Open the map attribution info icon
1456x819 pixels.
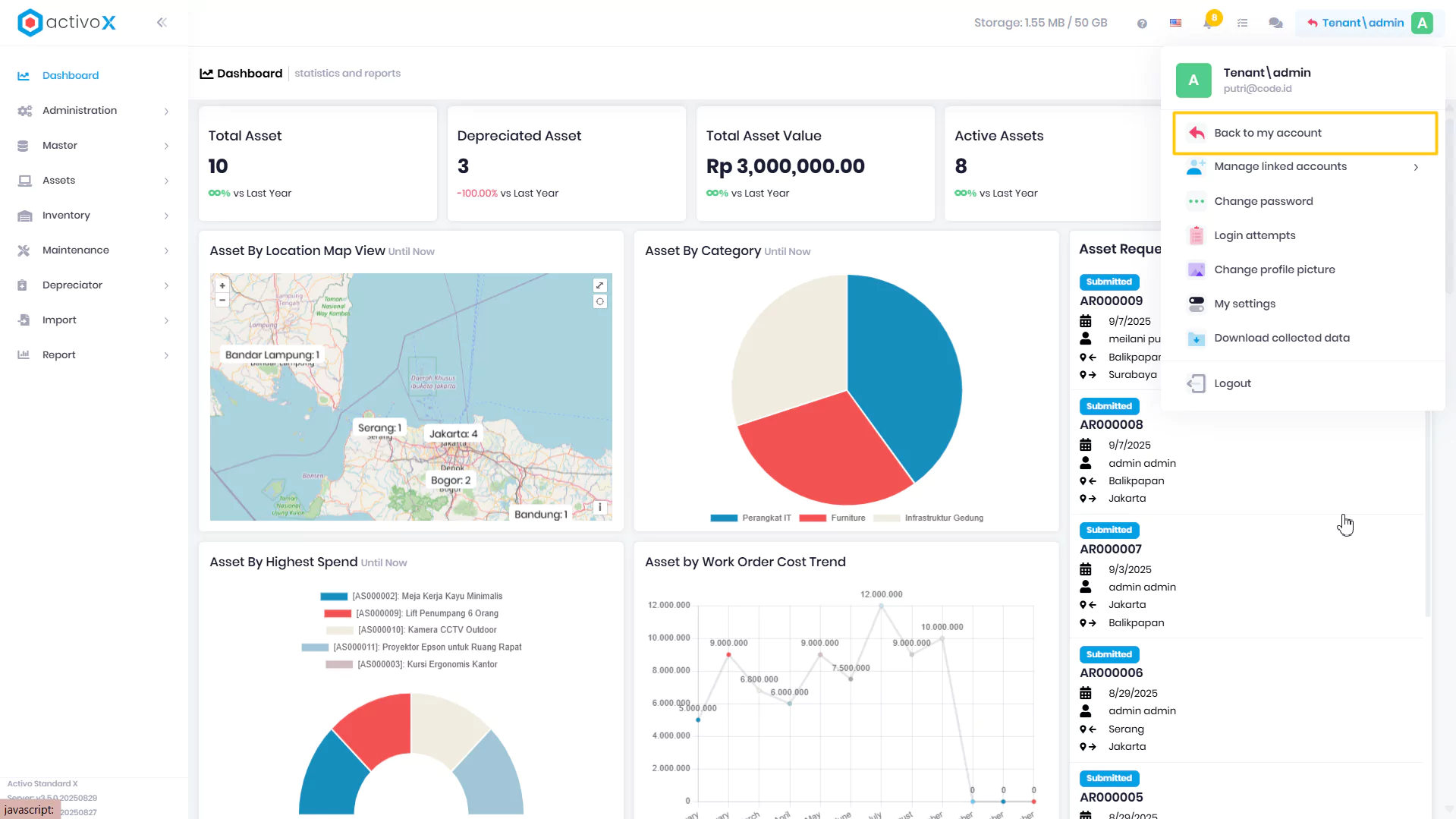(599, 507)
